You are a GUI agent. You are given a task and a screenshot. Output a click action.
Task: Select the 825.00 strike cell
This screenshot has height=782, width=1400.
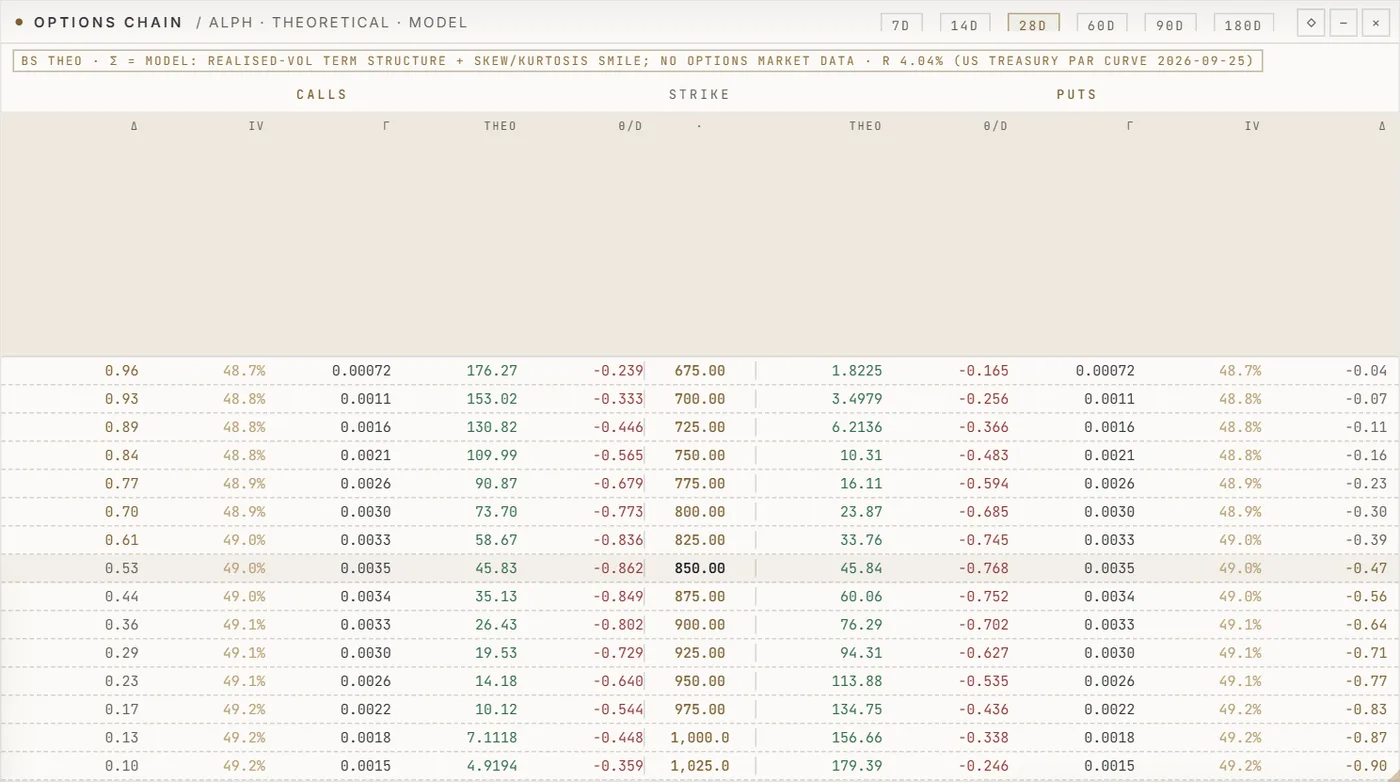(x=699, y=540)
